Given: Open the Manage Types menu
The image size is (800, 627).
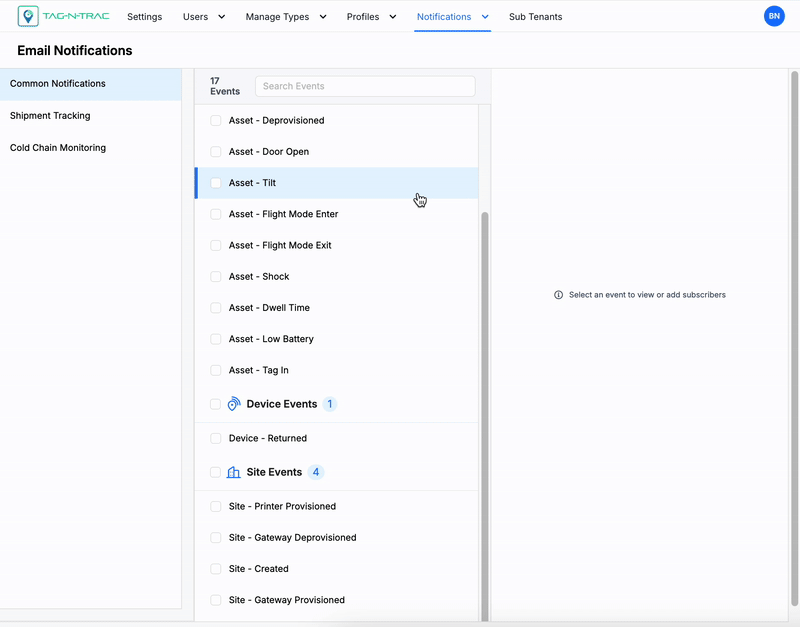Looking at the screenshot, I should pos(277,17).
